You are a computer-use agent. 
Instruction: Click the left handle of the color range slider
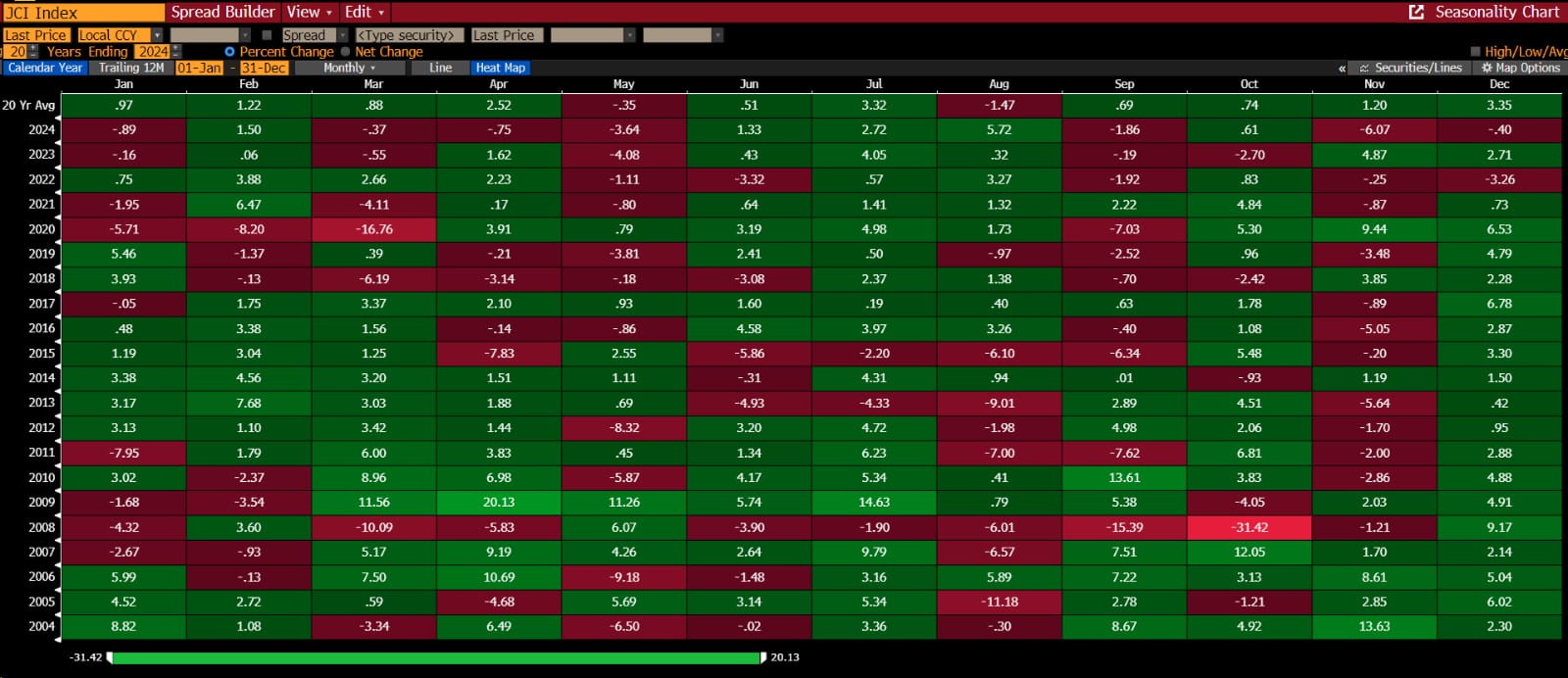[109, 657]
